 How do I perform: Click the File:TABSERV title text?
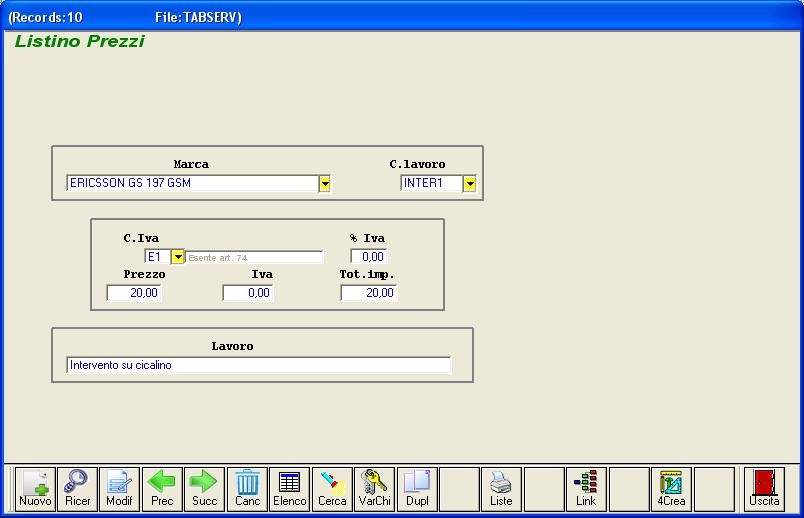pyautogui.click(x=198, y=17)
